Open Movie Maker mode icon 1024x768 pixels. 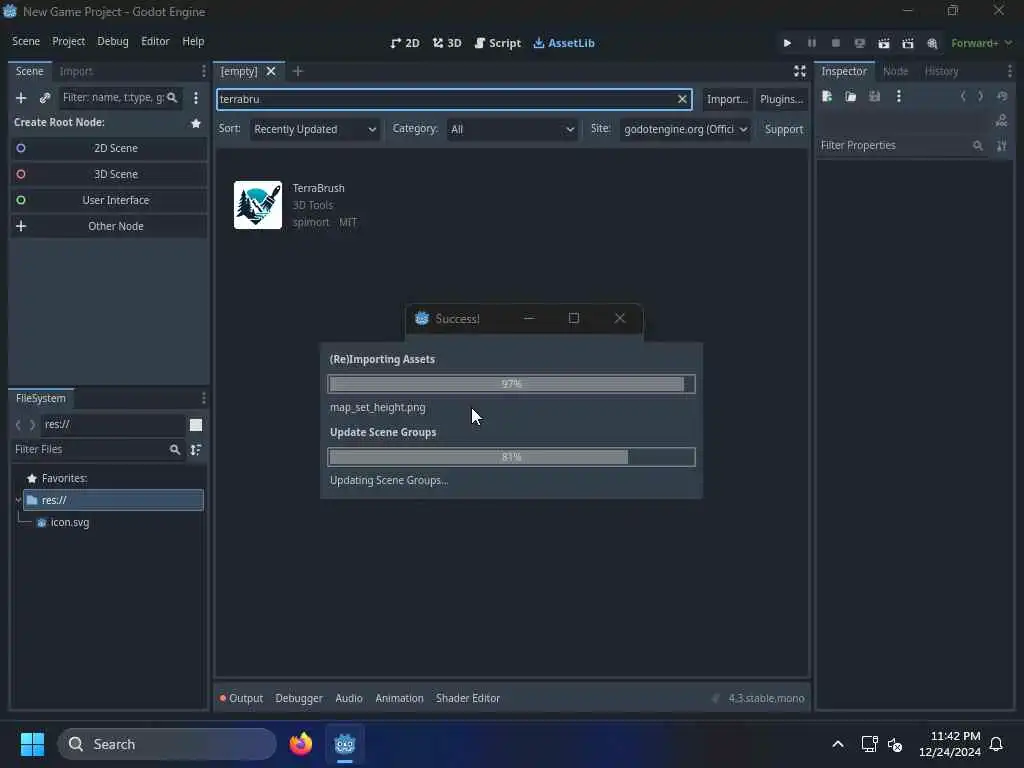pyautogui.click(x=932, y=43)
